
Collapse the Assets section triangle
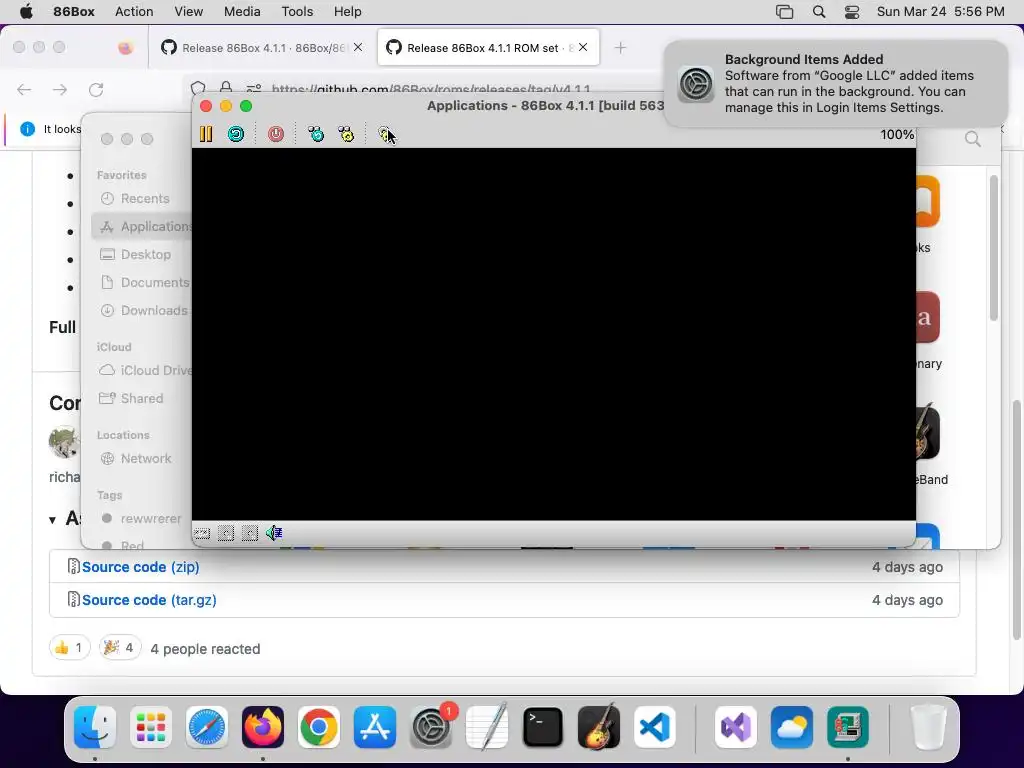52,520
